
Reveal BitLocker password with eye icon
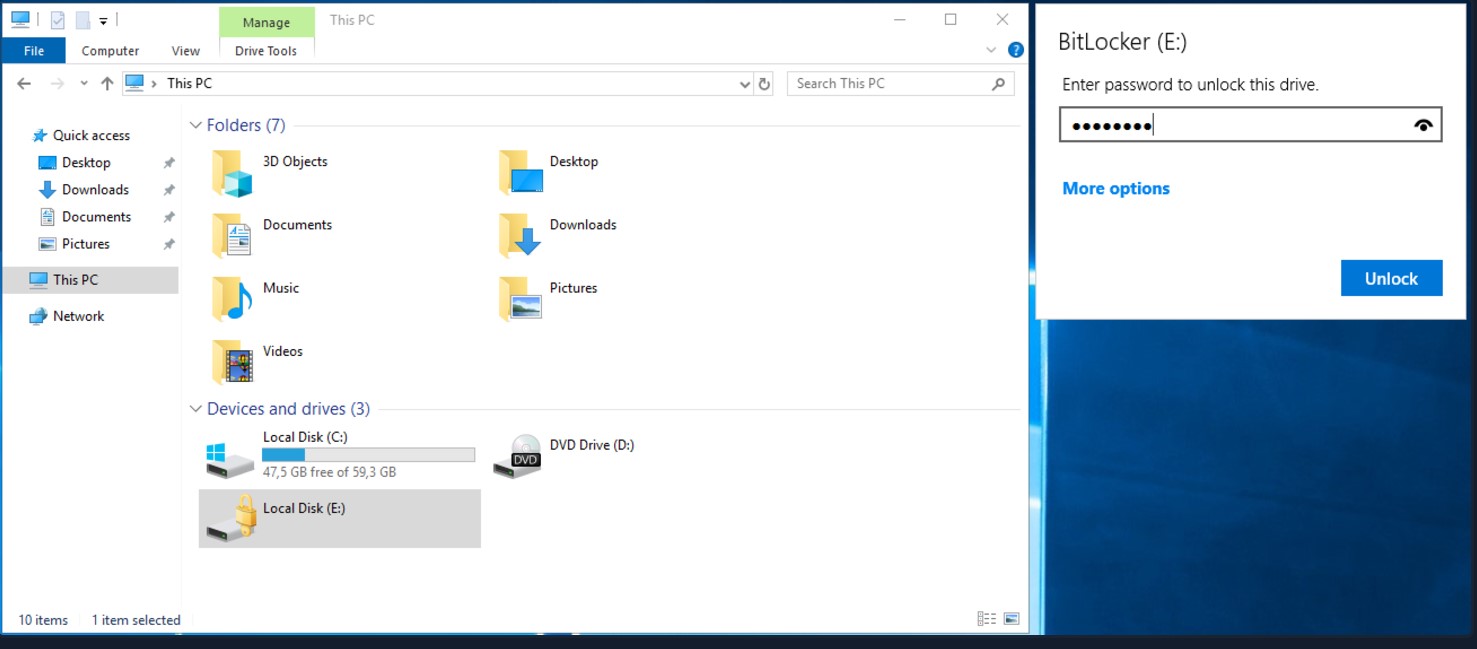[1423, 125]
